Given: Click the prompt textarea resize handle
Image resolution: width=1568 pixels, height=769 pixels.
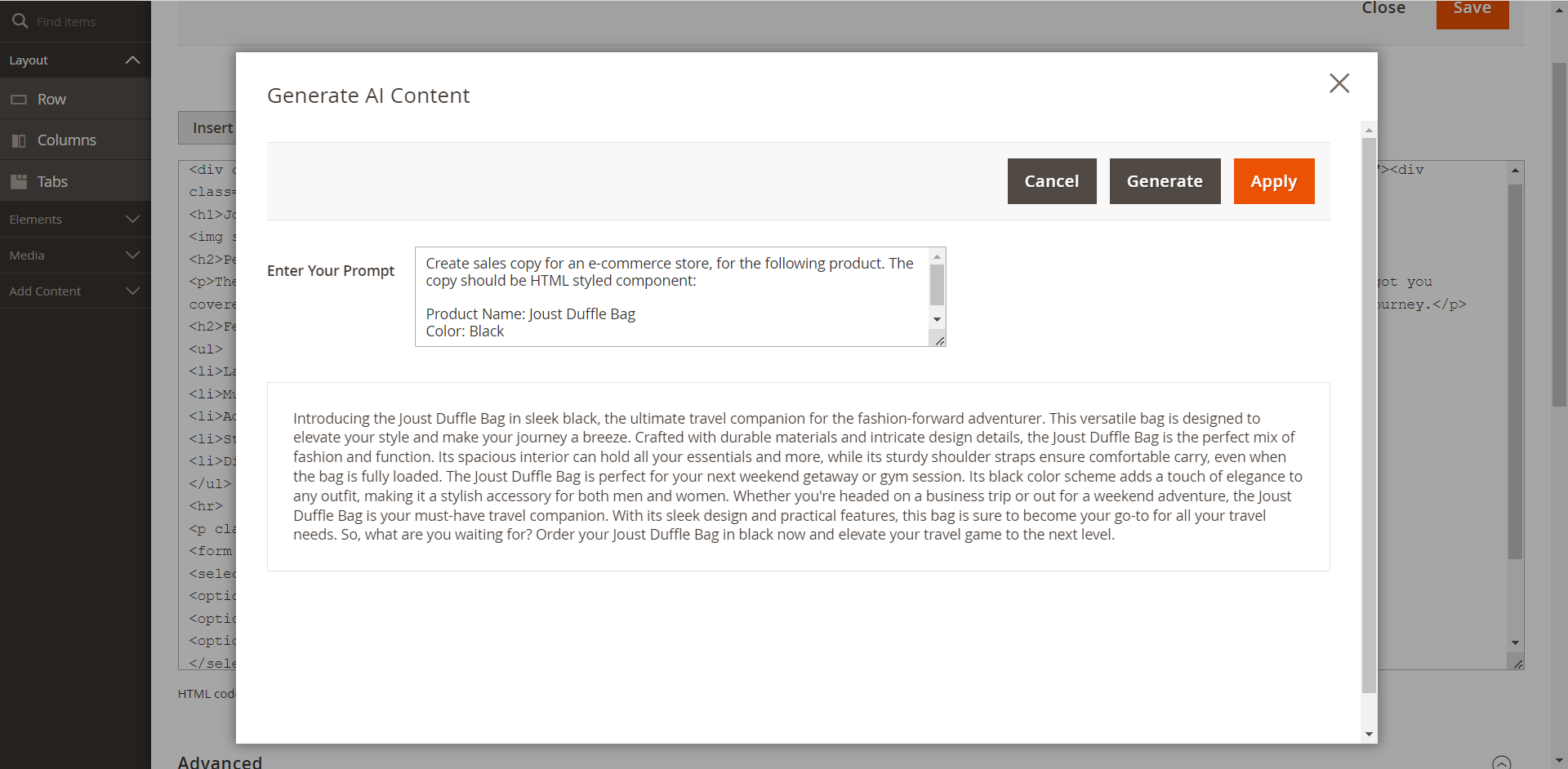Looking at the screenshot, I should 940,341.
